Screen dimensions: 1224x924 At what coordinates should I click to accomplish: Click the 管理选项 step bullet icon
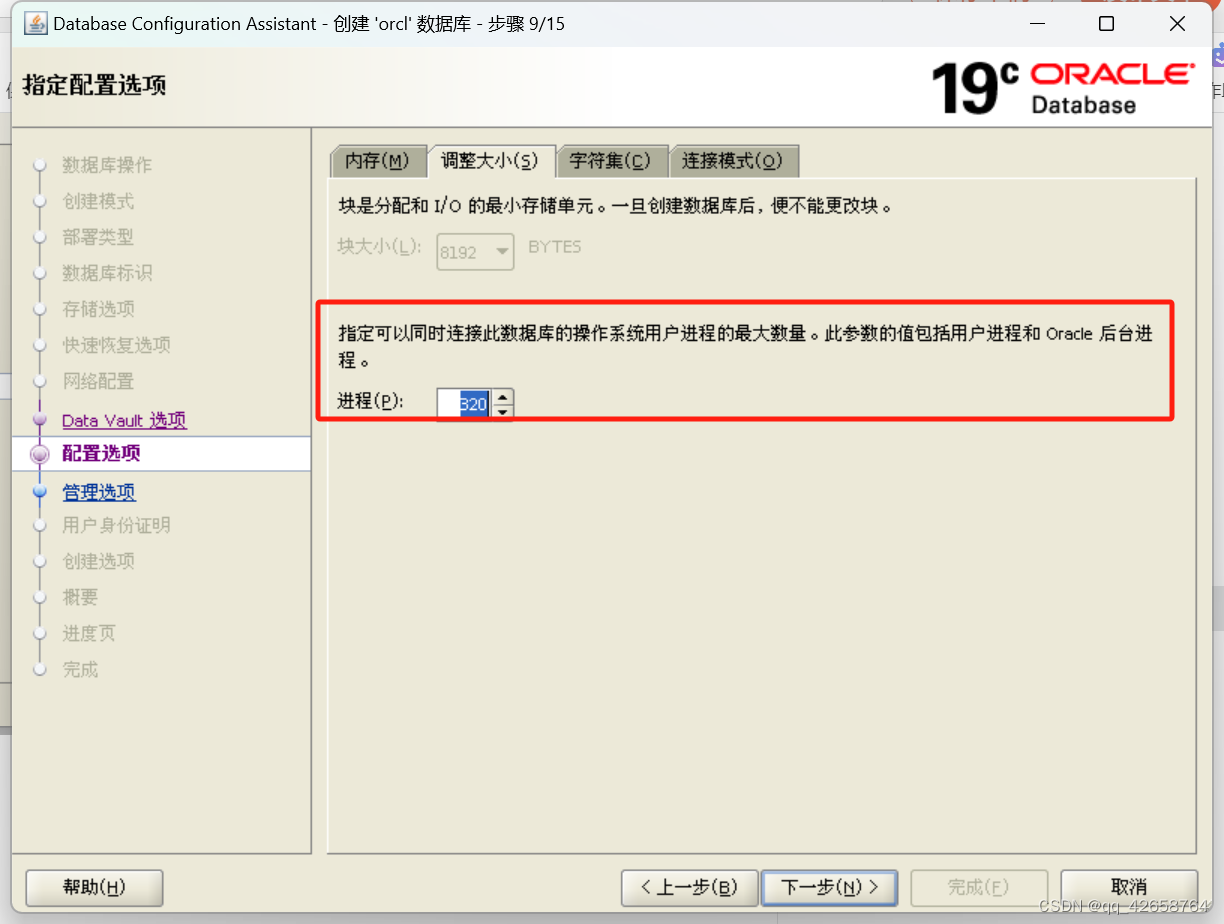coord(40,492)
